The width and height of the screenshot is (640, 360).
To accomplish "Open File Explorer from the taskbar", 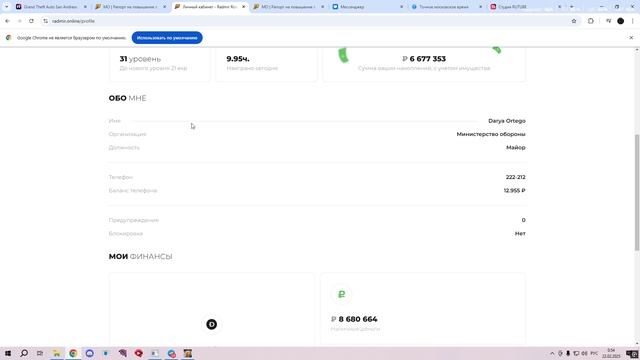I will point(57,353).
